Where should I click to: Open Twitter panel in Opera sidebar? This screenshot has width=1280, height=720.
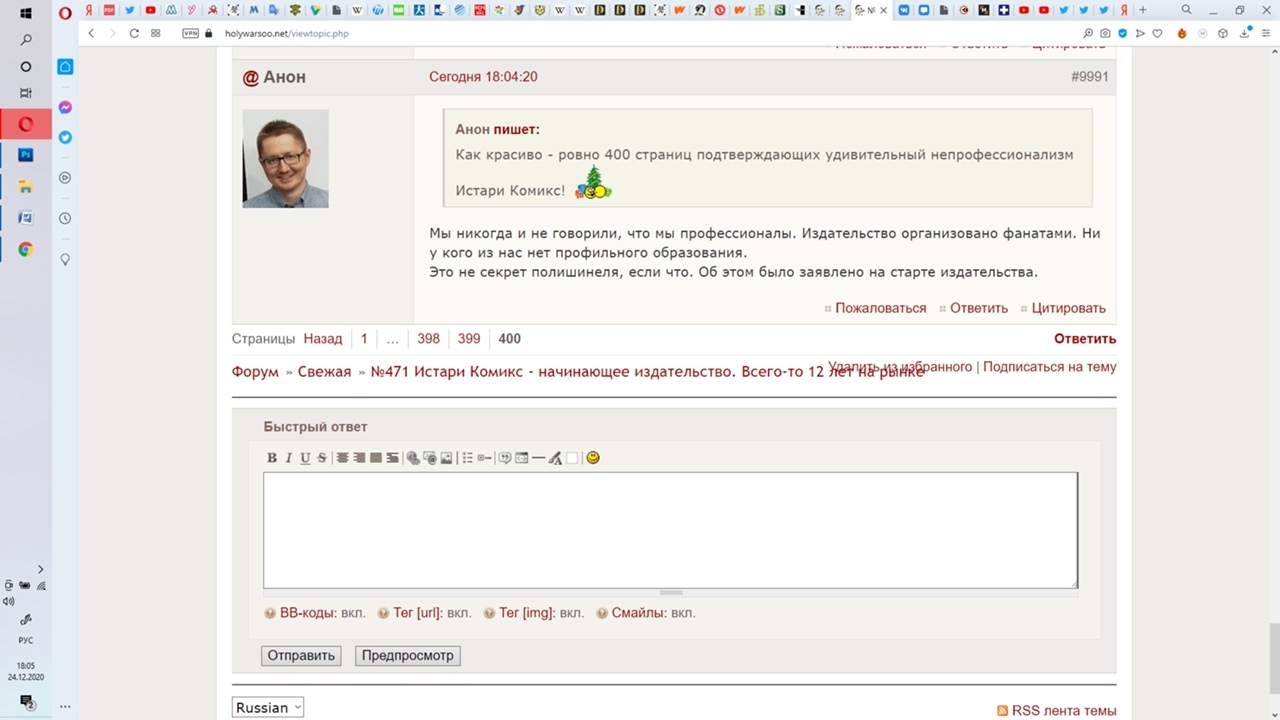click(x=65, y=137)
